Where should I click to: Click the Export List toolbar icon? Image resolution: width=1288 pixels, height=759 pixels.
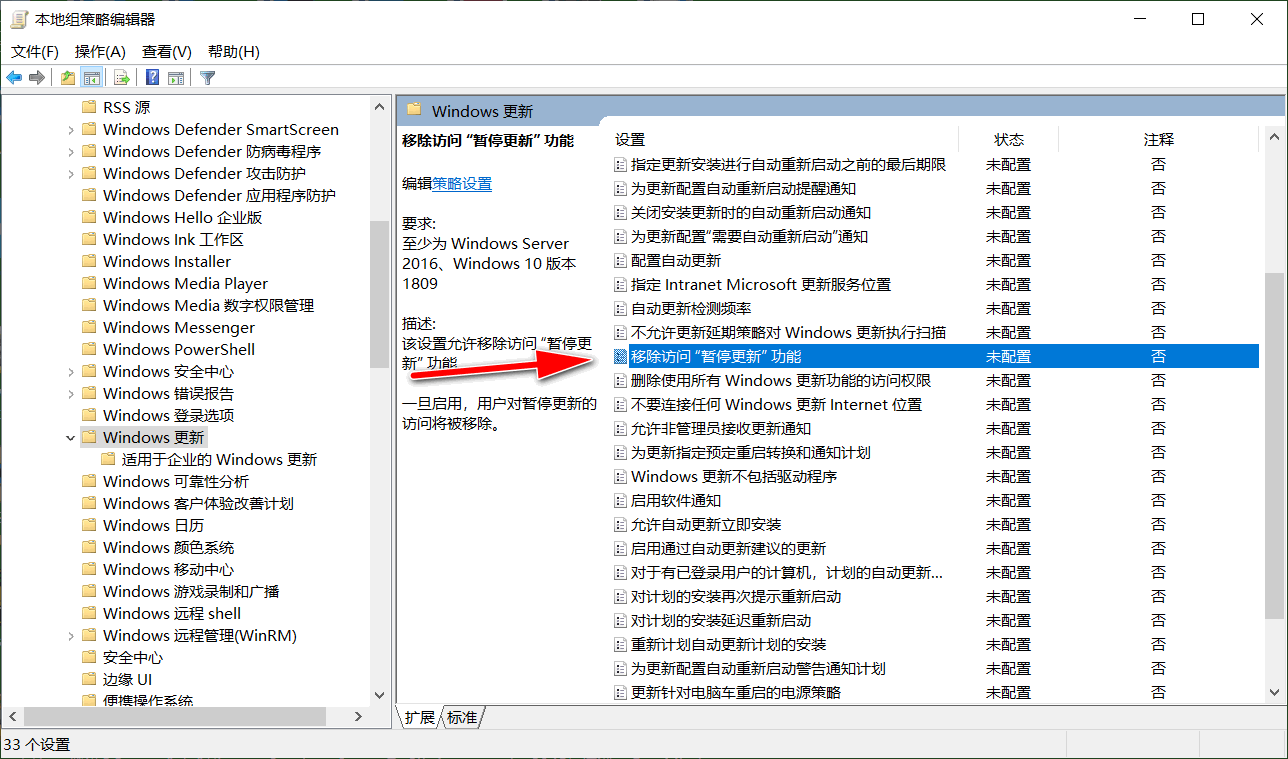point(122,78)
